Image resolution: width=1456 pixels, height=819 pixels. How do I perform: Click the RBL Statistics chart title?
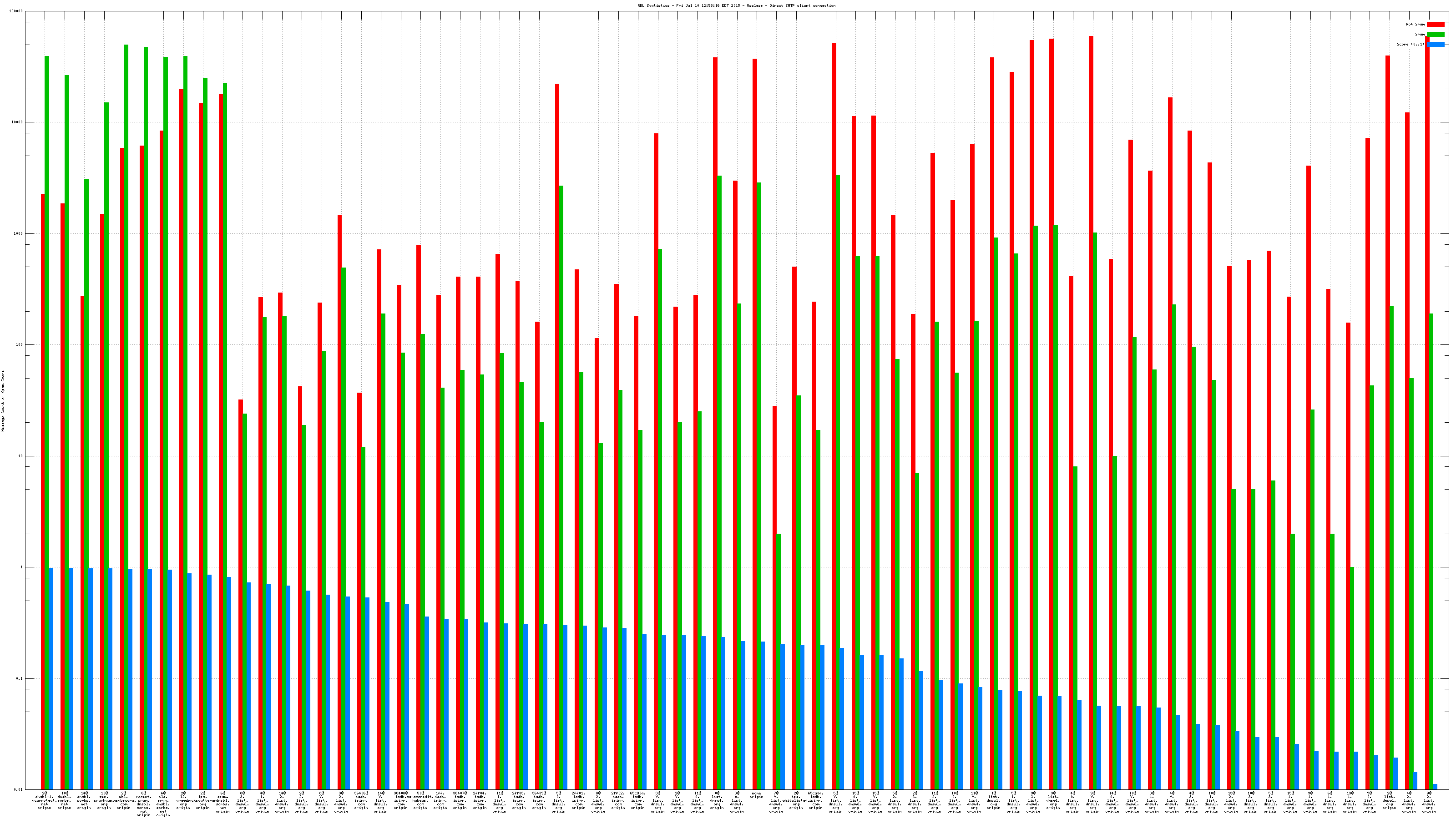click(736, 5)
